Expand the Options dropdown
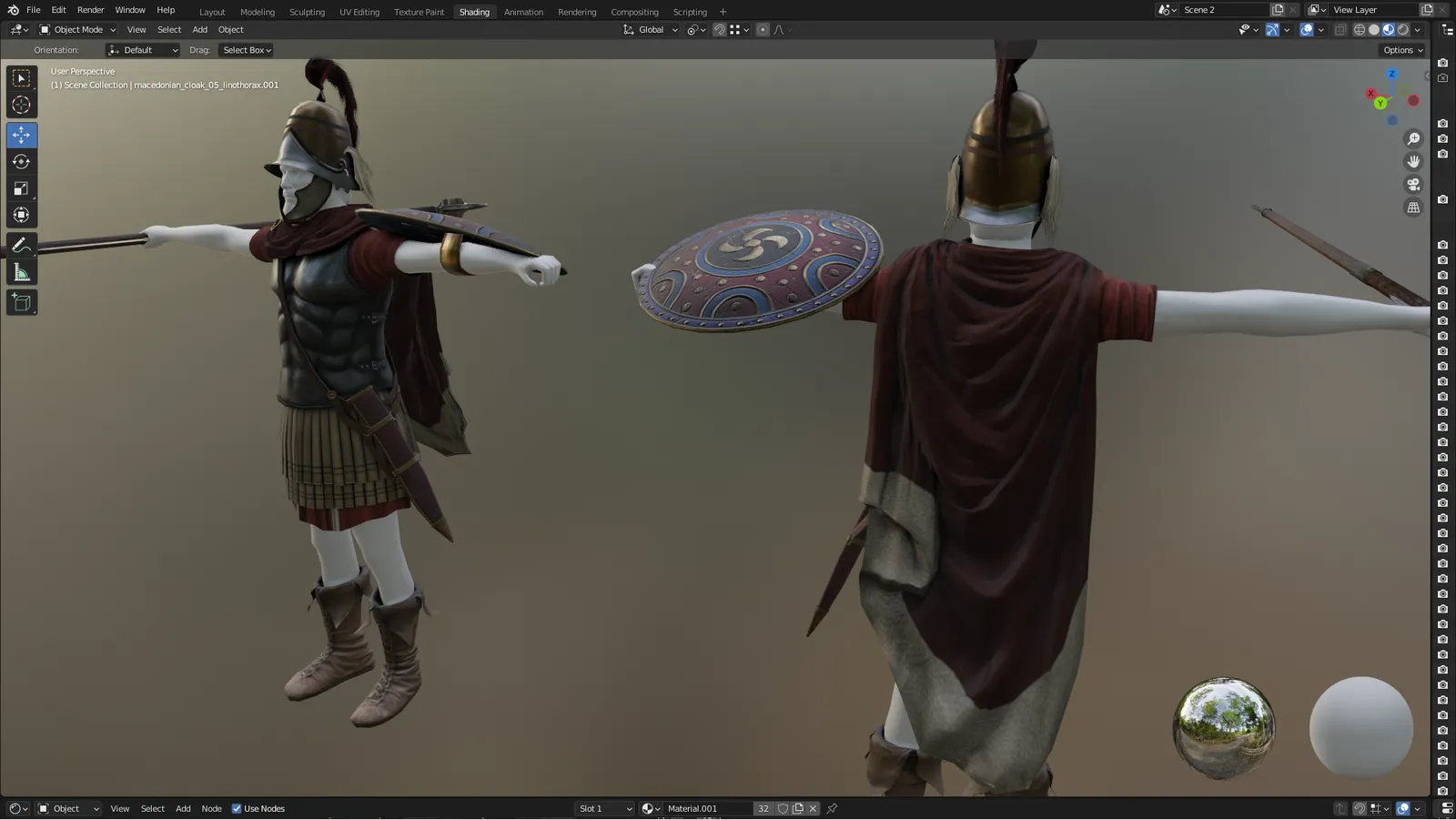Image resolution: width=1456 pixels, height=820 pixels. [1402, 50]
